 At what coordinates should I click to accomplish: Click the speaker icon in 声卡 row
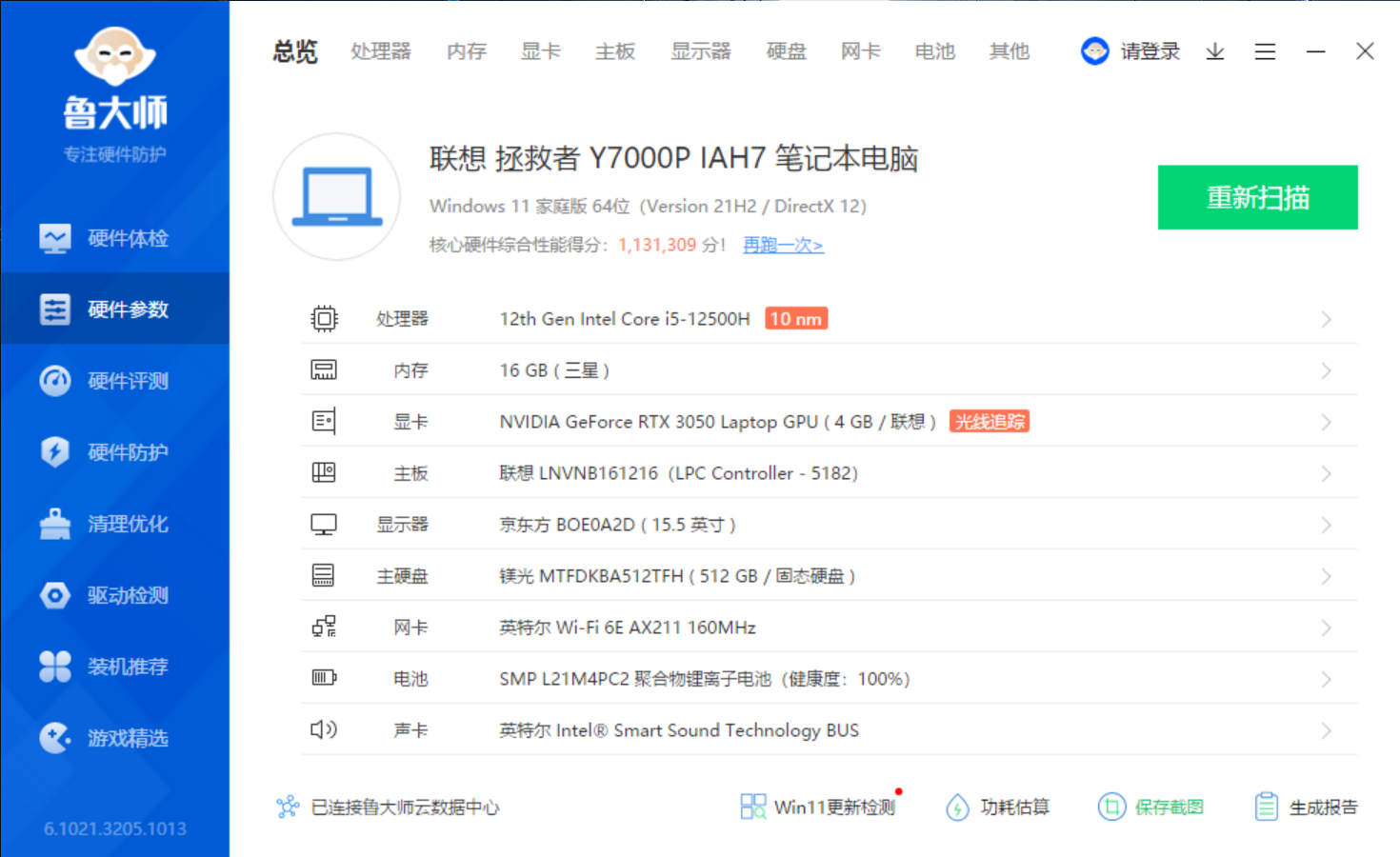[324, 729]
